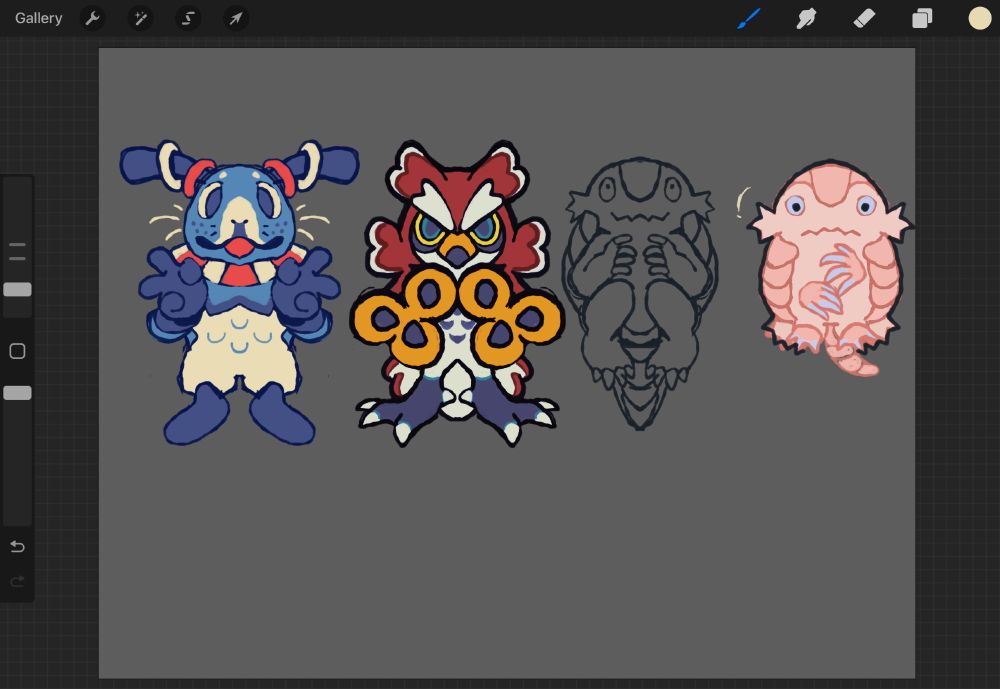Open the Actions wrench menu
The width and height of the screenshot is (1000, 689).
click(x=92, y=19)
